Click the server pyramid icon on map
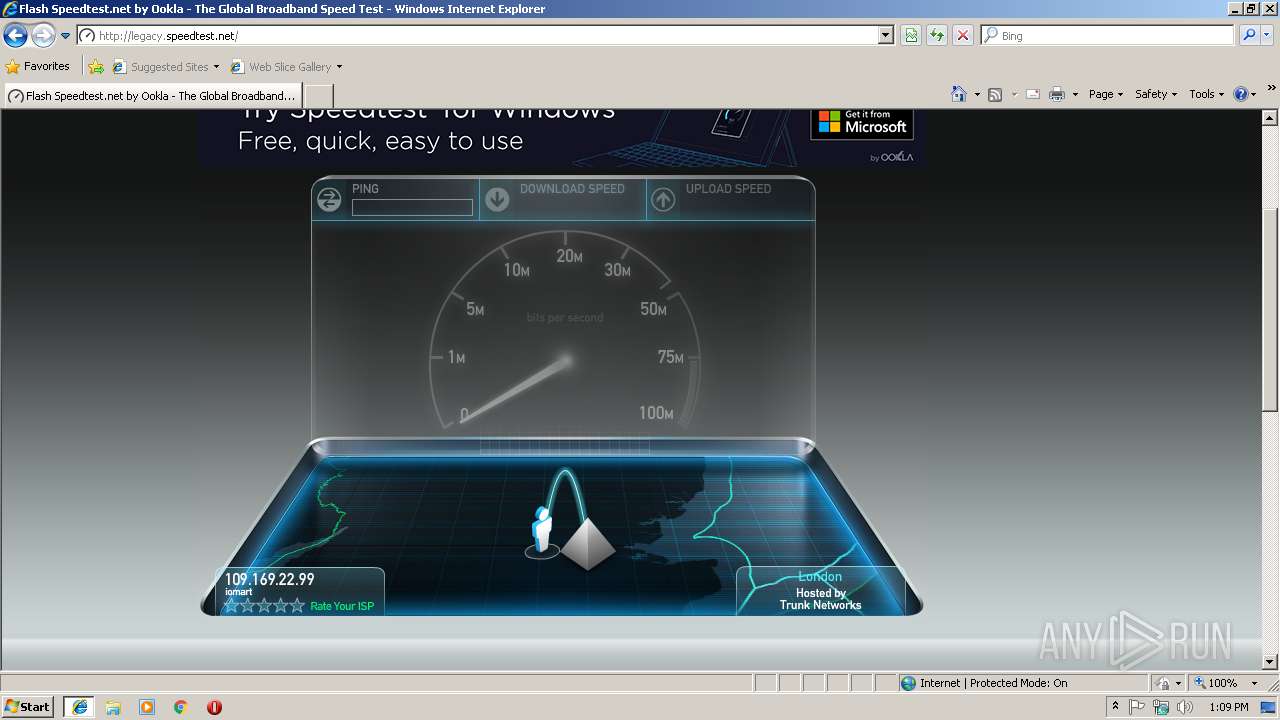1280x720 pixels. coord(588,545)
